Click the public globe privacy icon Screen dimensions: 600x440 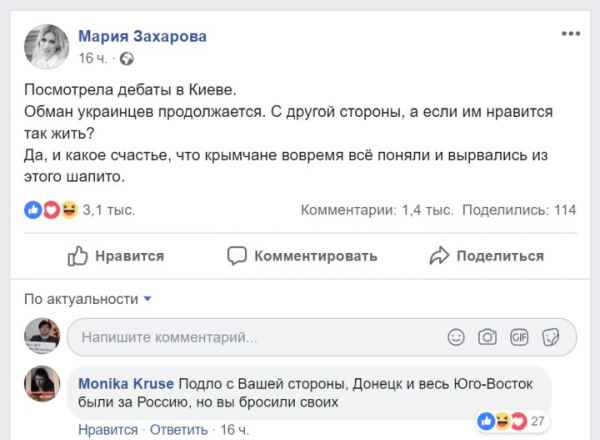126,58
